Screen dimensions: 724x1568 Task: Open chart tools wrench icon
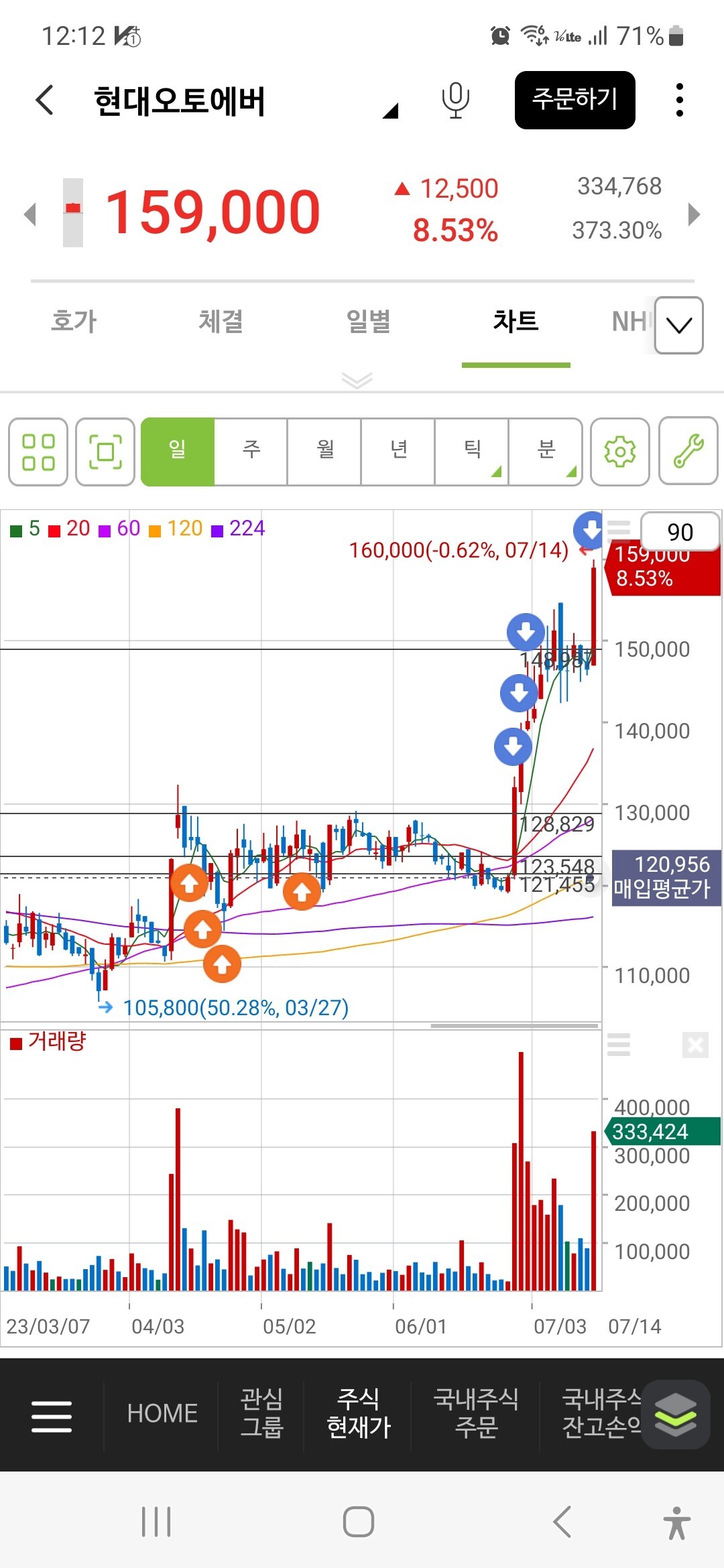688,452
